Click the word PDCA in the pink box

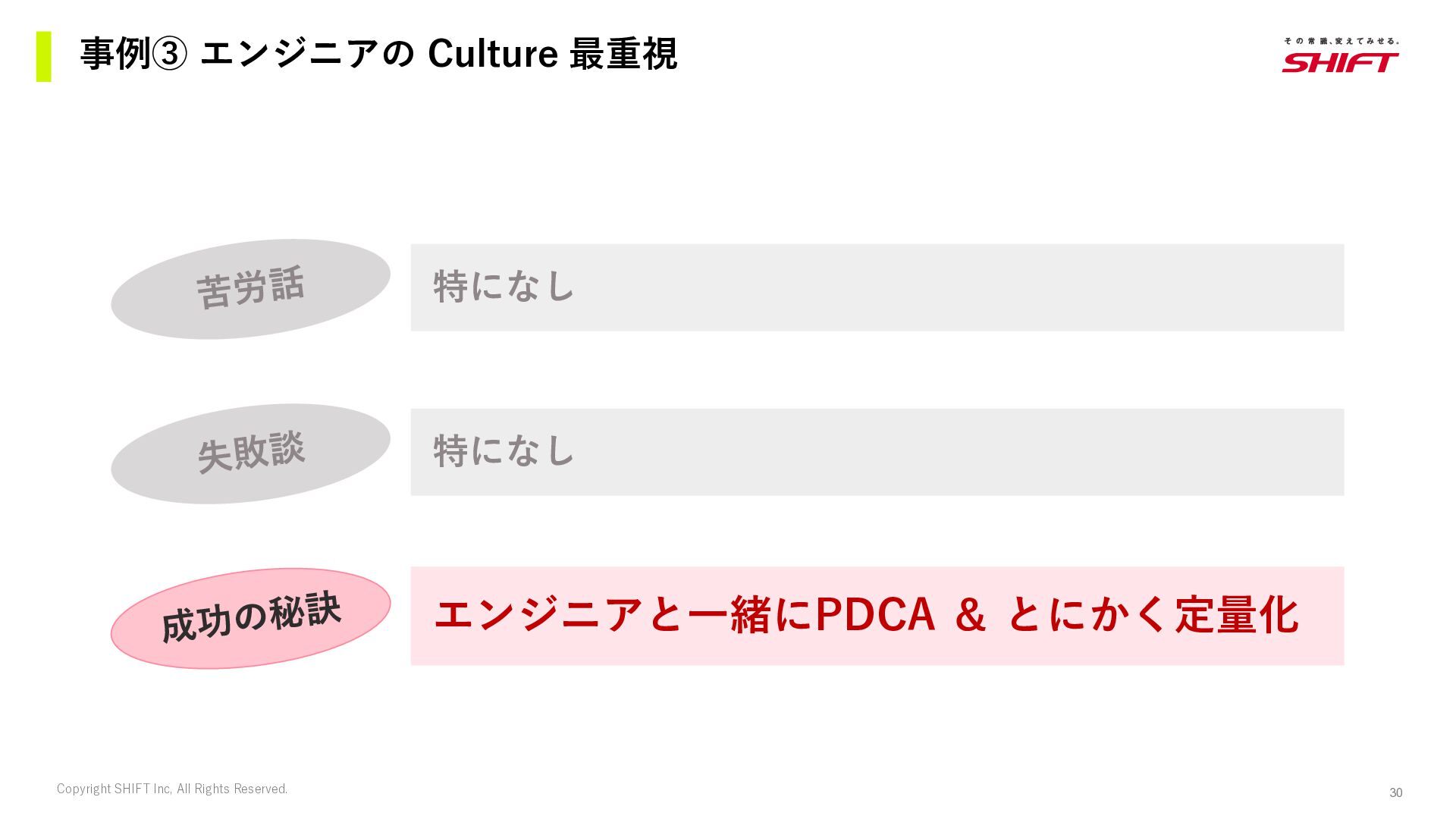point(874,615)
